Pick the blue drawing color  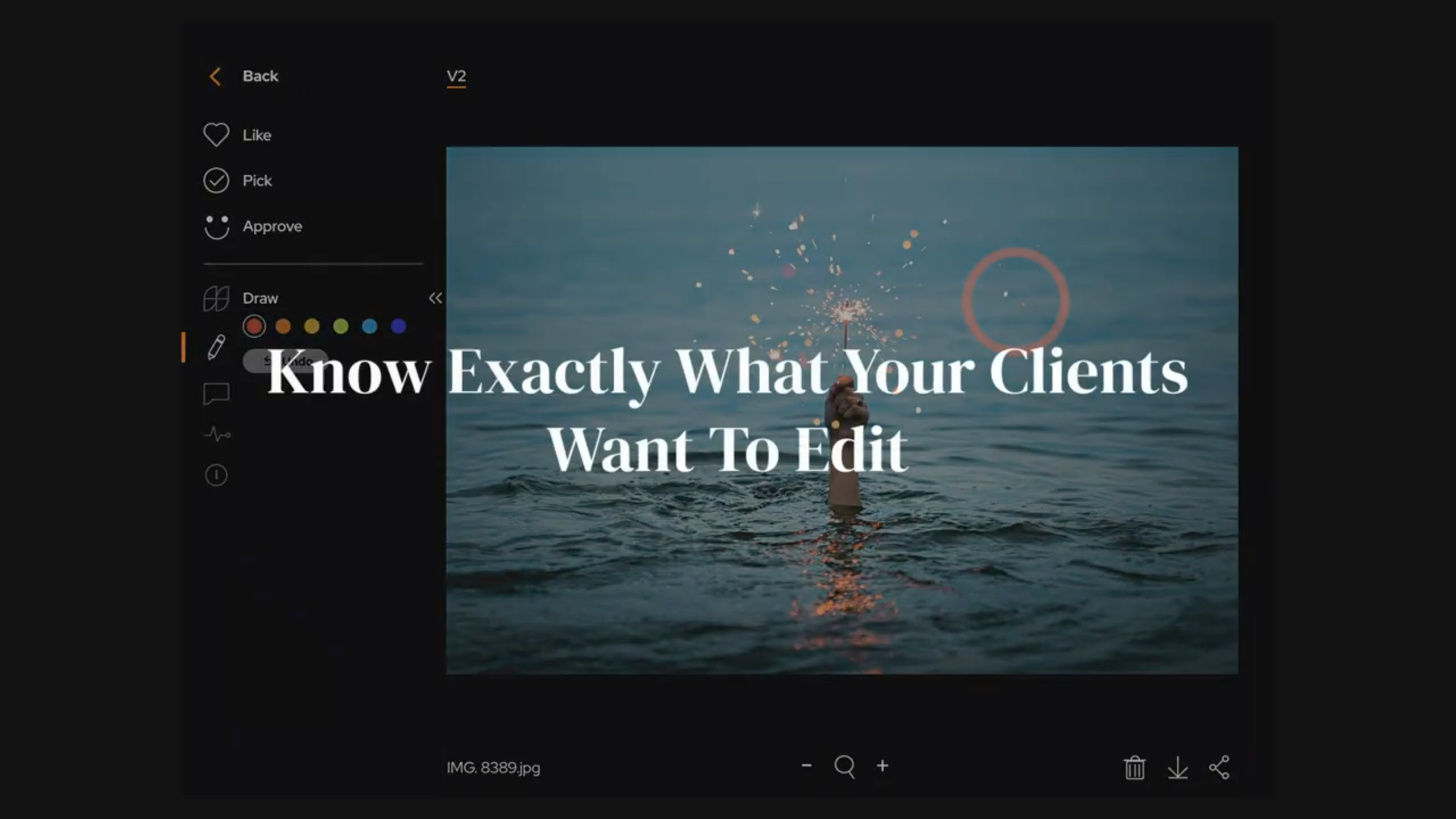(370, 326)
